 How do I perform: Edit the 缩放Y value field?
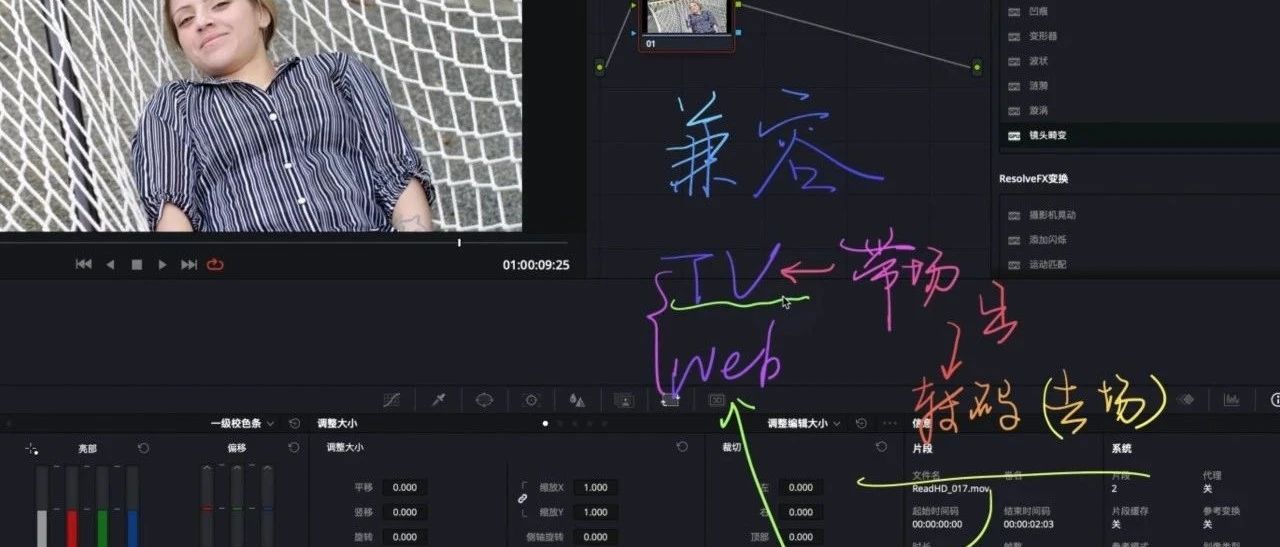point(595,513)
